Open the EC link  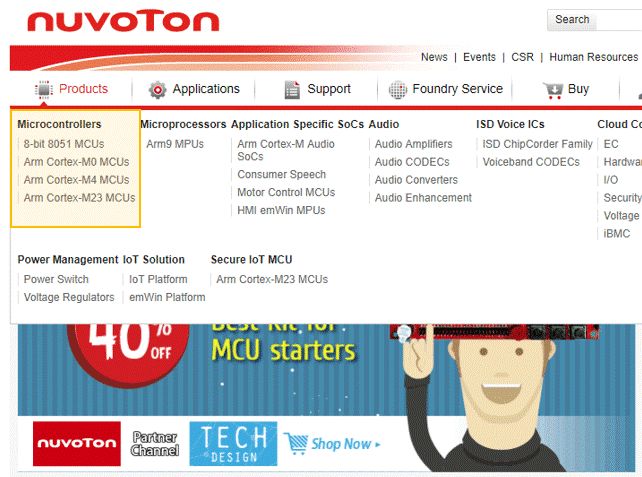(x=611, y=144)
